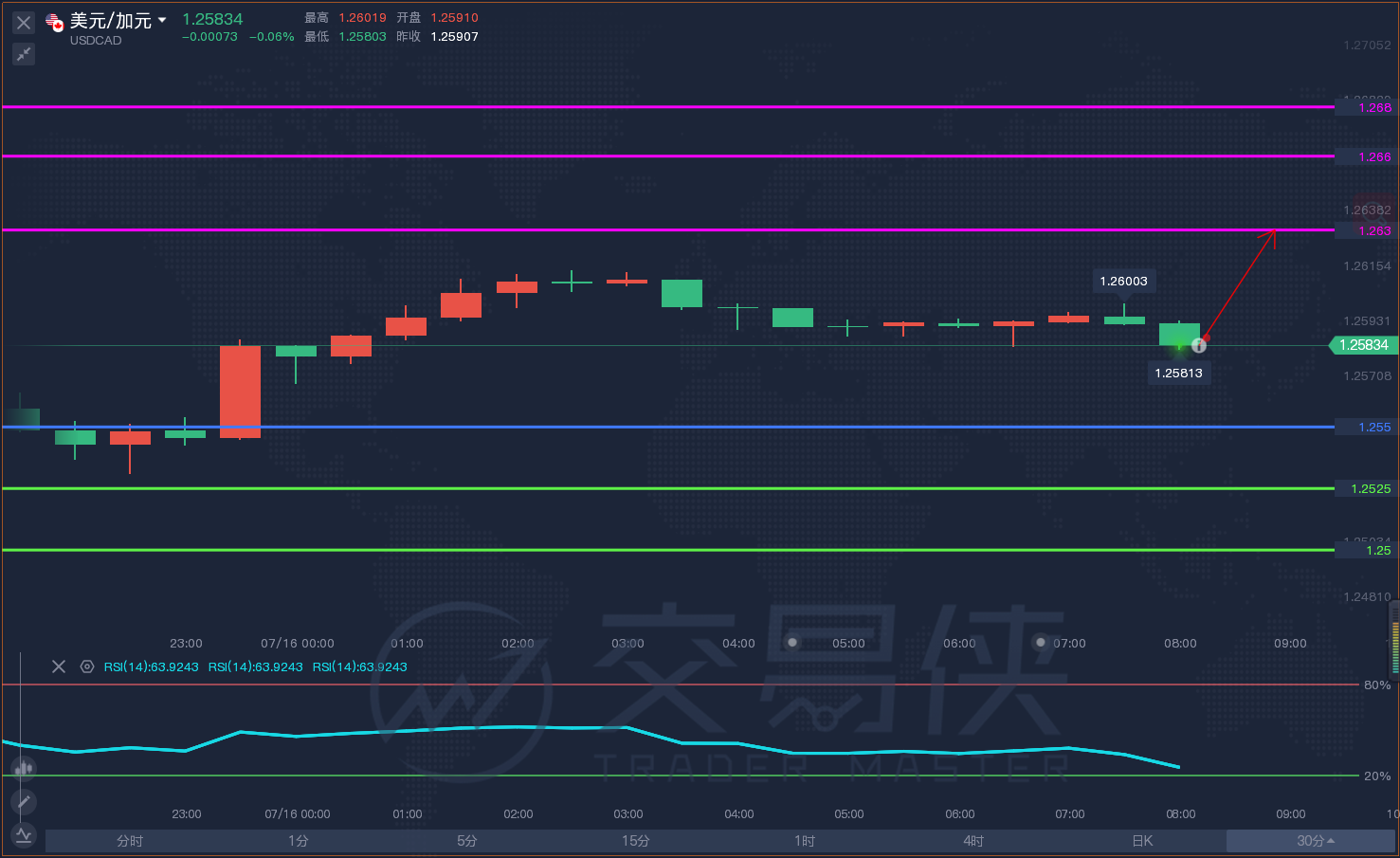Viewport: 1400px width, 858px height.
Task: Open the candlestick chart type icon
Action: [x=24, y=767]
